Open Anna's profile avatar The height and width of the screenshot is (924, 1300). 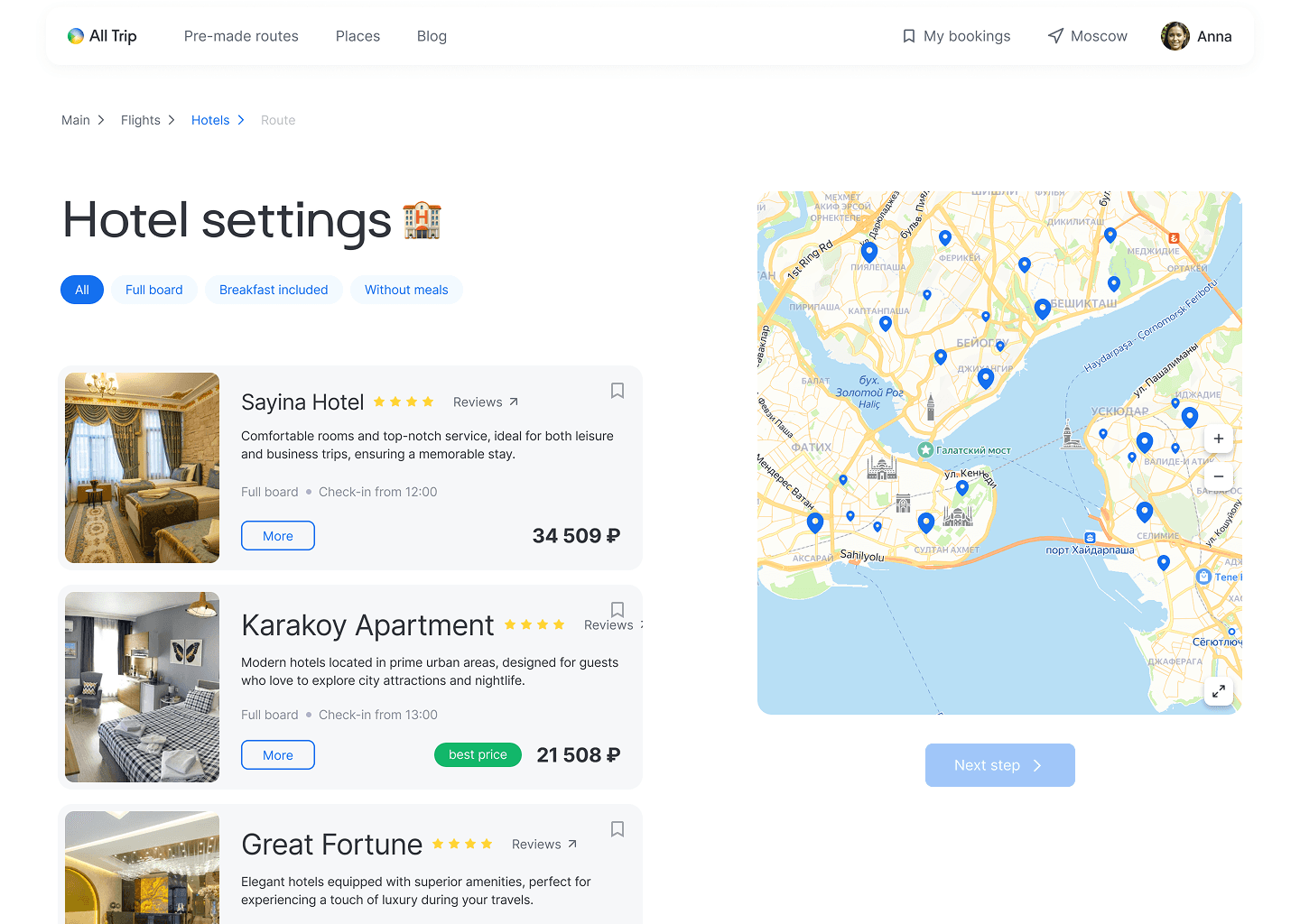tap(1175, 36)
